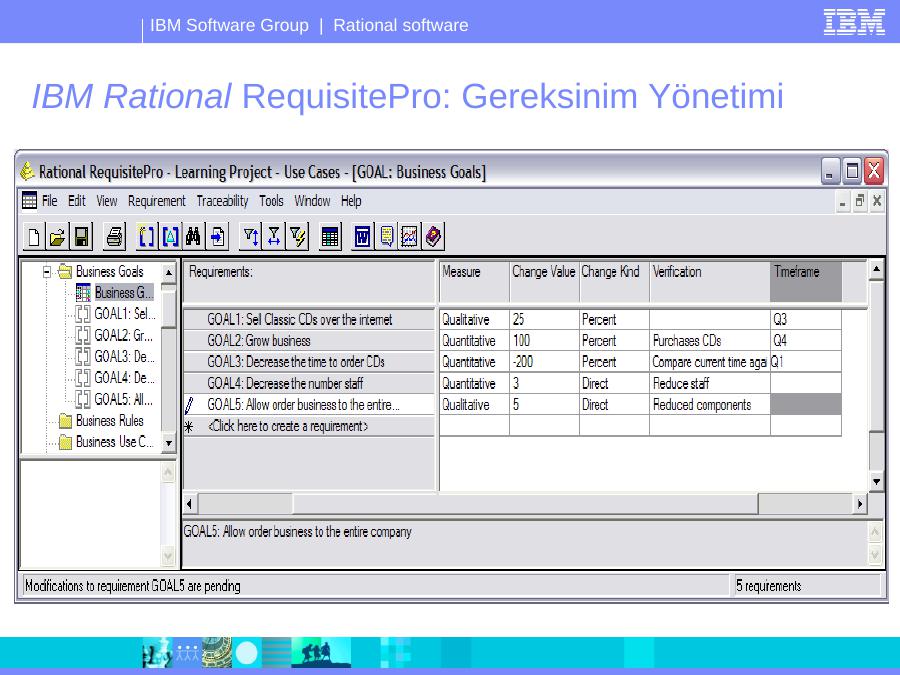Click the grid vertical scroll-up arrow

coord(876,269)
